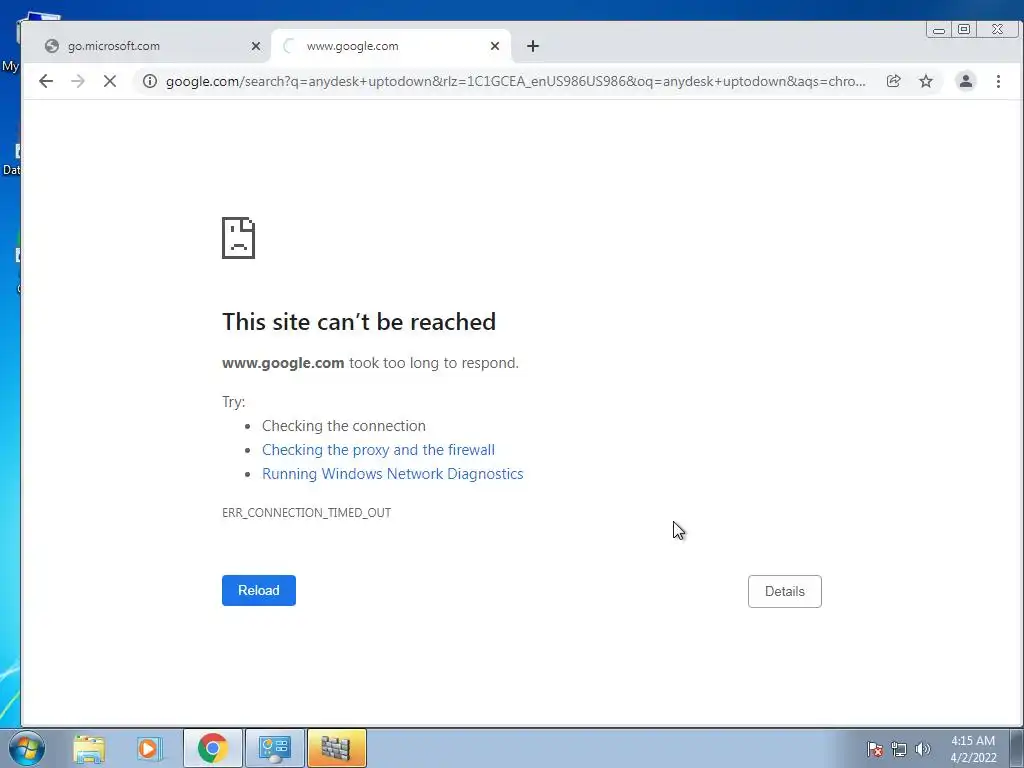The image size is (1024, 768).
Task: Stop loading the page
Action: click(x=110, y=81)
